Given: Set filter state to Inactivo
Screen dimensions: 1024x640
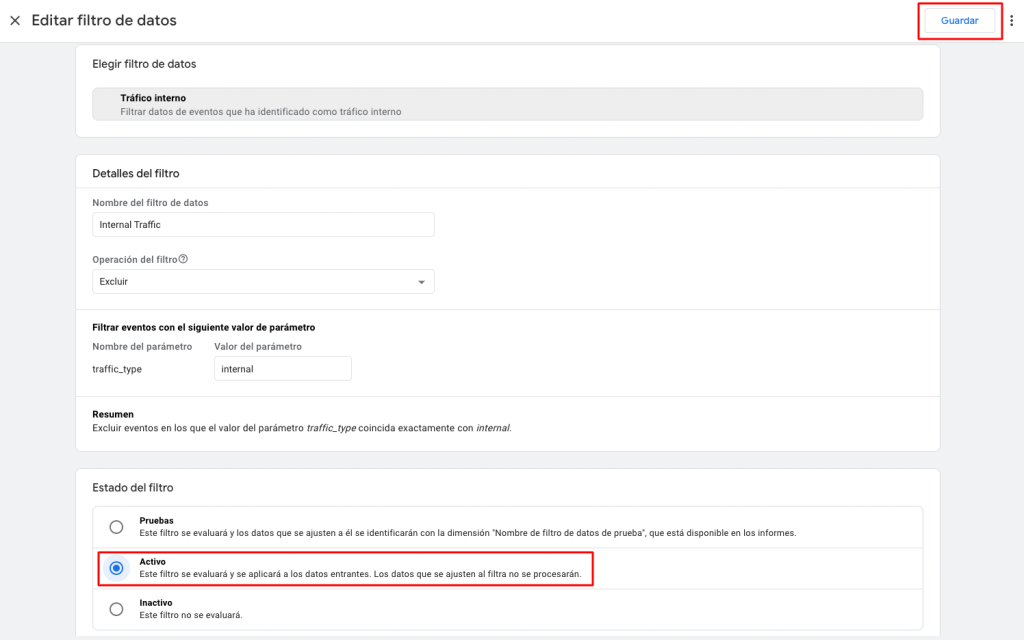Looking at the screenshot, I should point(117,609).
